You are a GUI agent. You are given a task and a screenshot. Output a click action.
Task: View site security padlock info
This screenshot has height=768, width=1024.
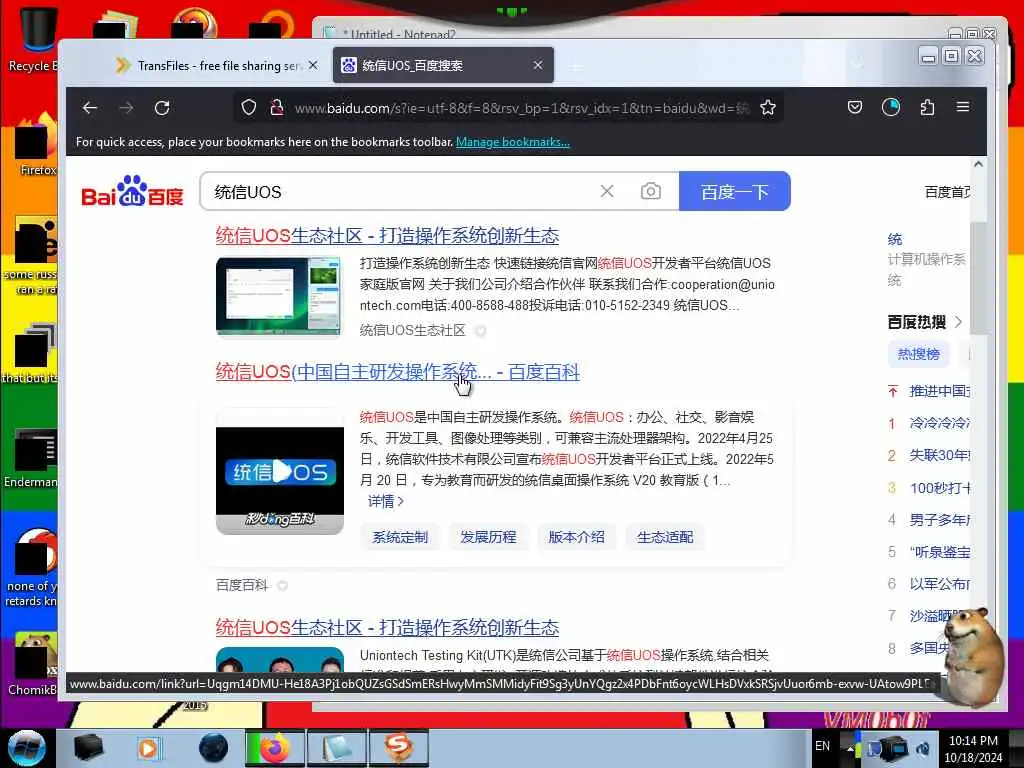pos(277,107)
